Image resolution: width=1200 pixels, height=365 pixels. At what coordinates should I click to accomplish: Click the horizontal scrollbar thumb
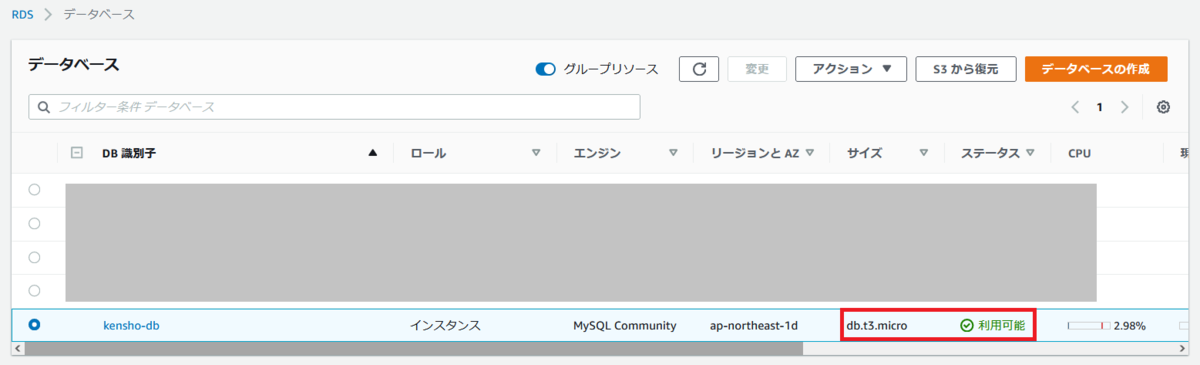point(414,349)
